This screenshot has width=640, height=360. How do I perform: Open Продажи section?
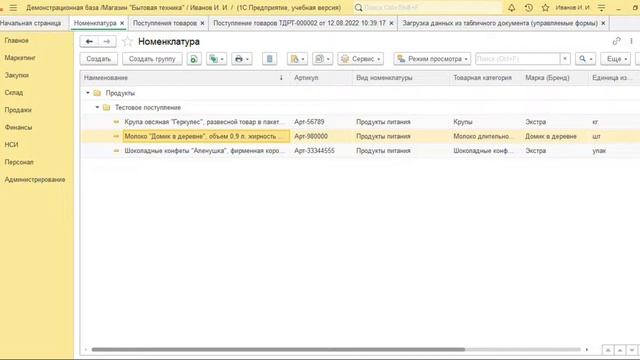pyautogui.click(x=18, y=110)
